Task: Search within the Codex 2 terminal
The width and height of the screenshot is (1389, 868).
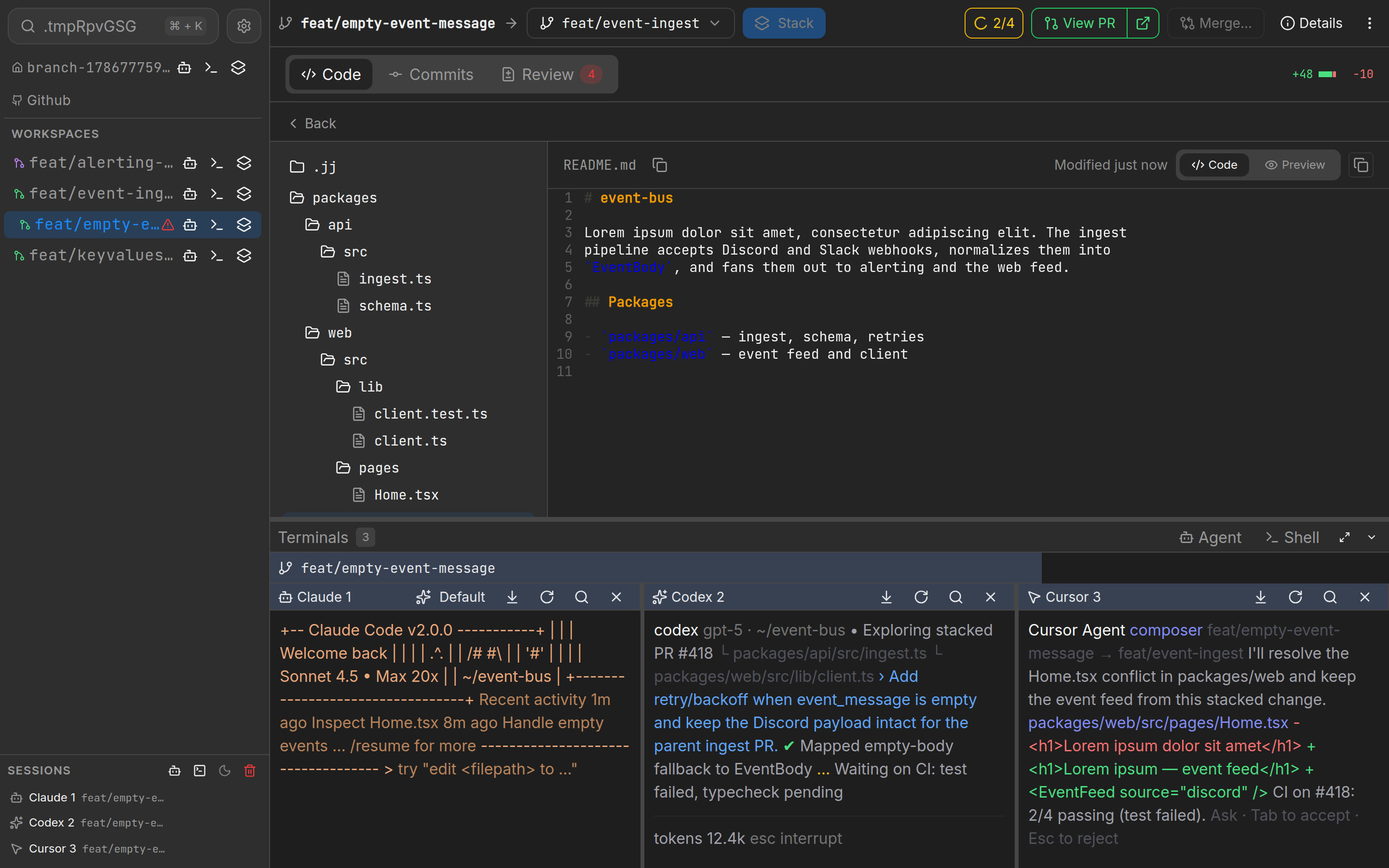Action: 955,597
